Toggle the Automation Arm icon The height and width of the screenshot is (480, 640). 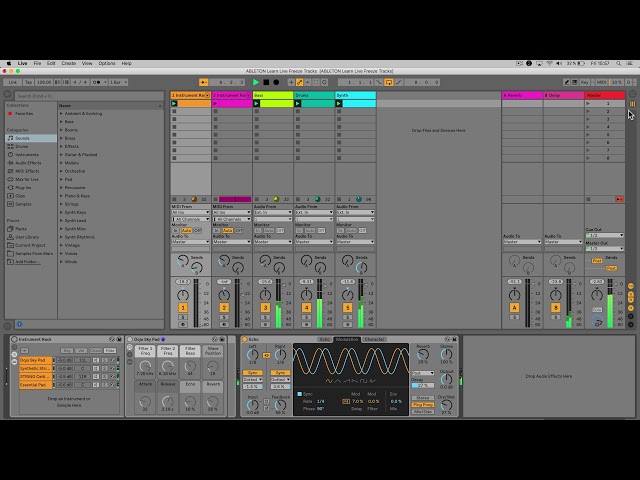300,82
